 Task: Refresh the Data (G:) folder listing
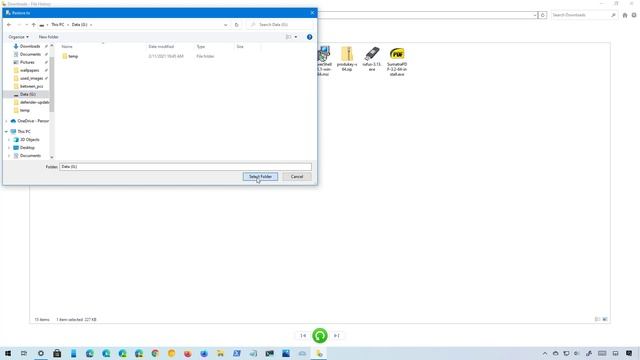236,25
